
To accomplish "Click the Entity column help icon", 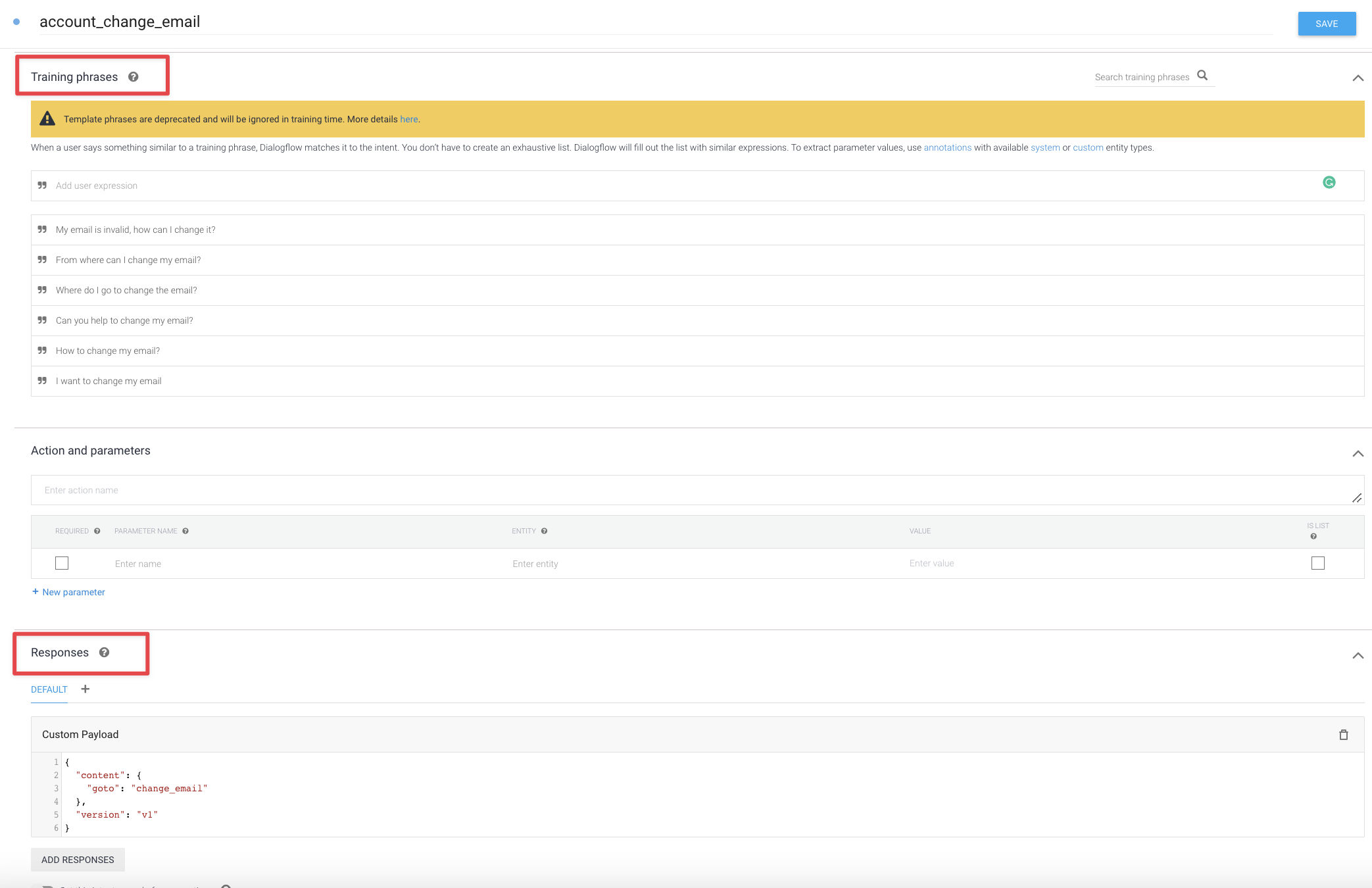I will point(544,531).
